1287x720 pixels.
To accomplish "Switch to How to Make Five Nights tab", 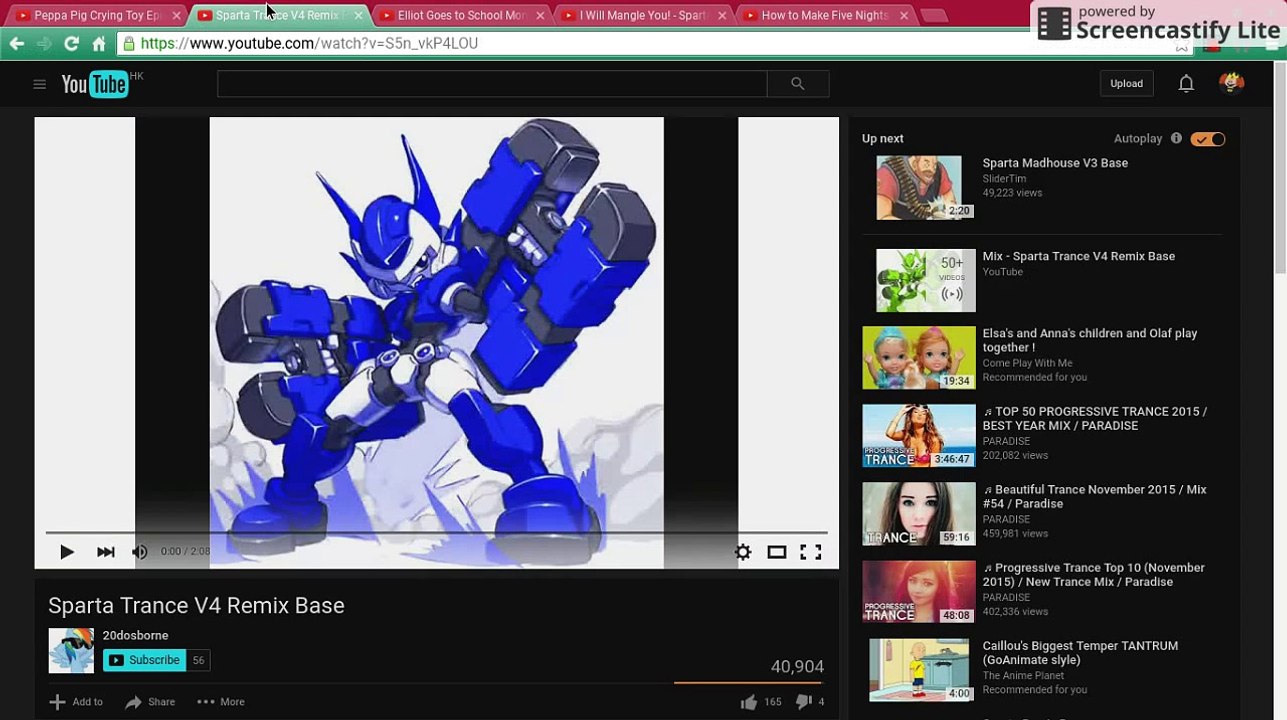I will click(x=825, y=15).
